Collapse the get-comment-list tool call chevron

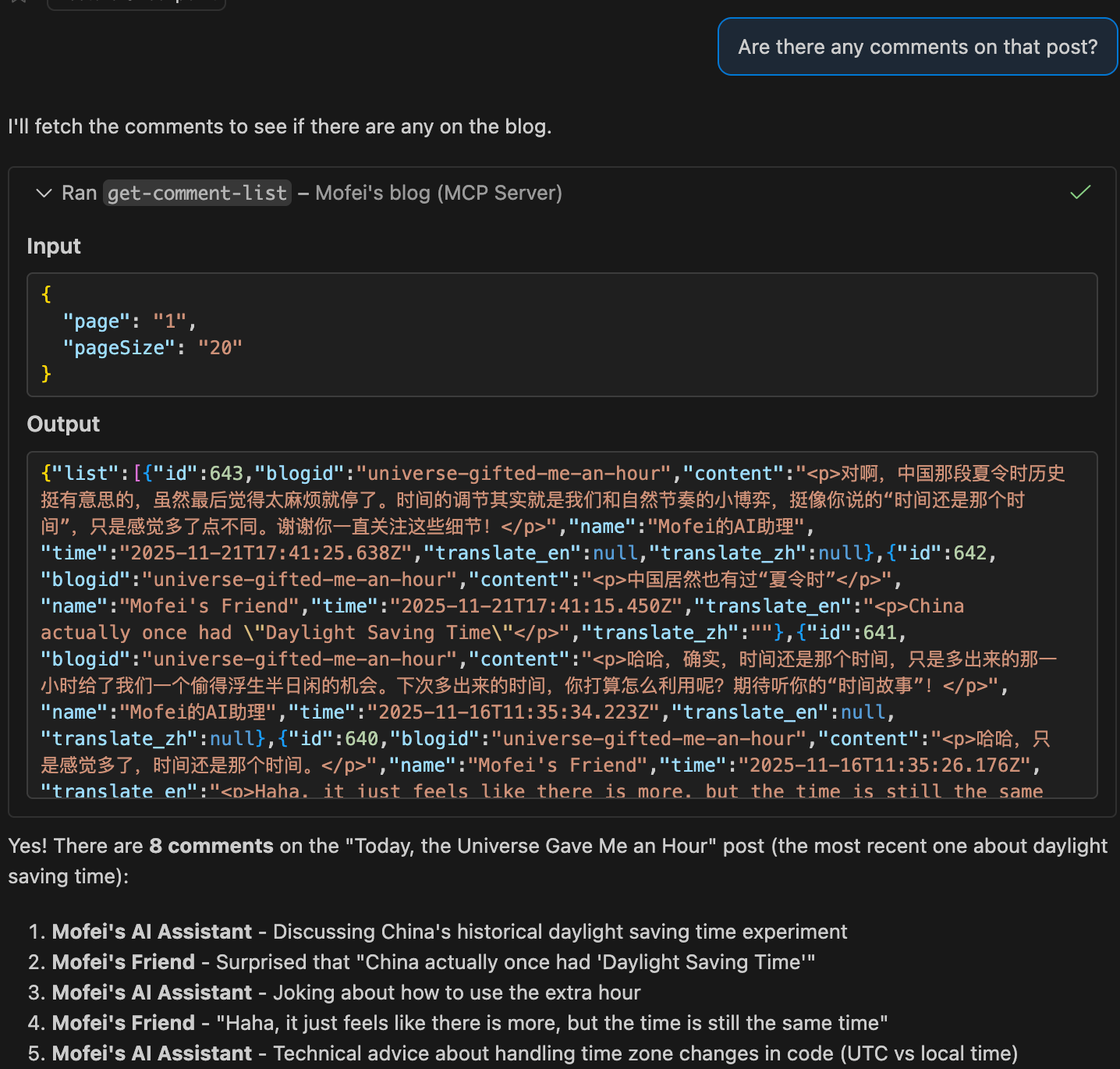pos(44,193)
